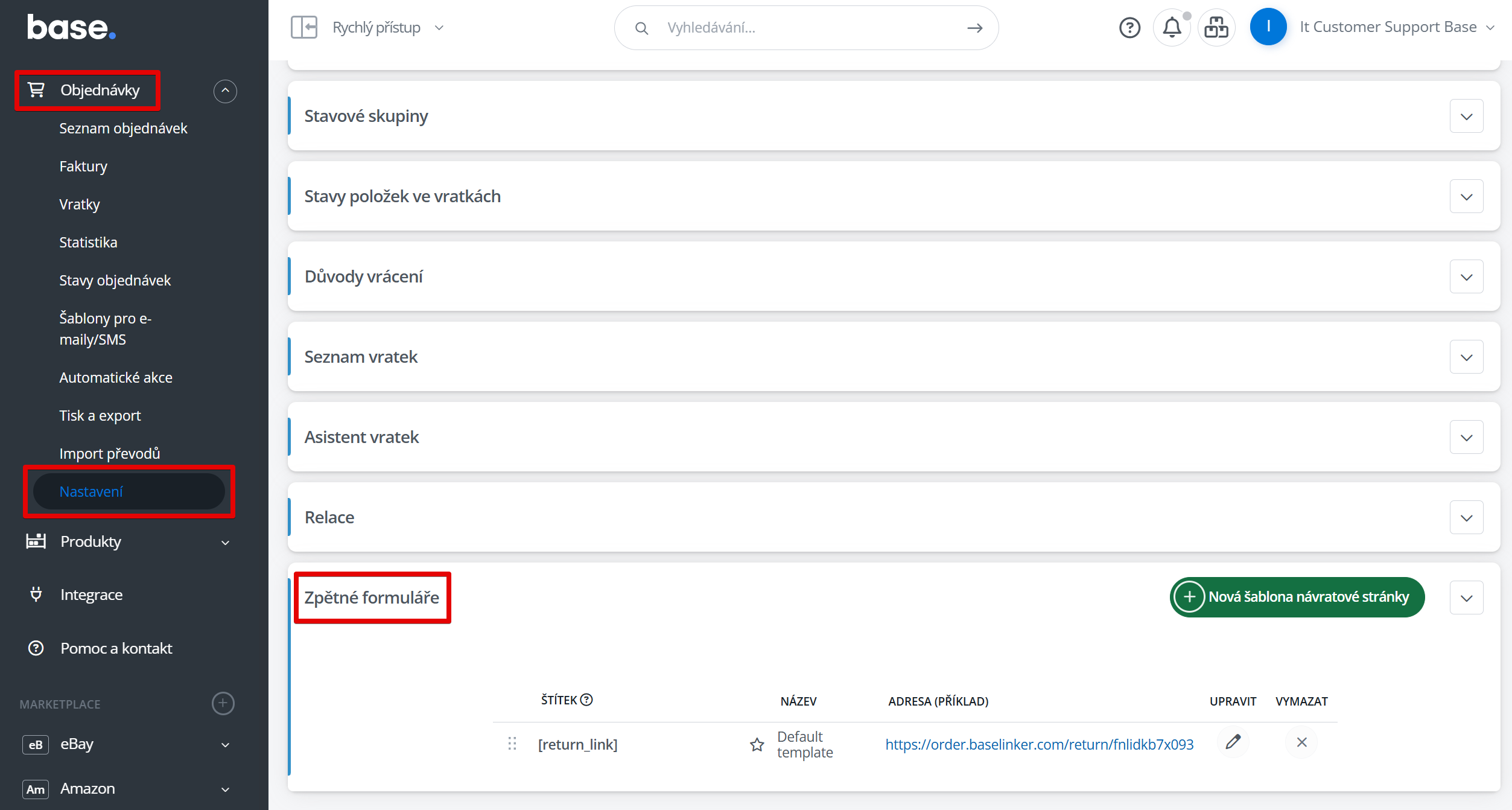Viewport: 1512px width, 810px height.
Task: Expand the Seznam vratek section
Action: tap(1466, 357)
